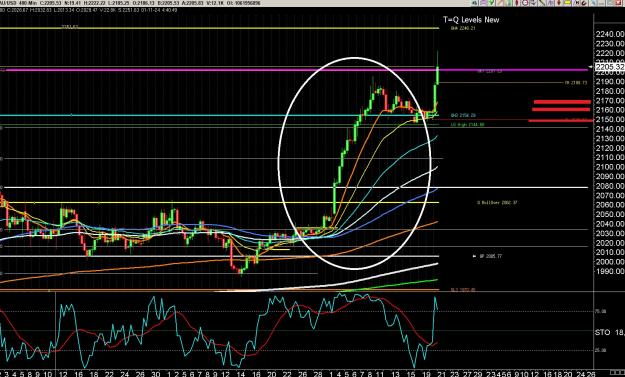Click the date axis label 28
This screenshot has height=377, width=625.
tap(318, 374)
